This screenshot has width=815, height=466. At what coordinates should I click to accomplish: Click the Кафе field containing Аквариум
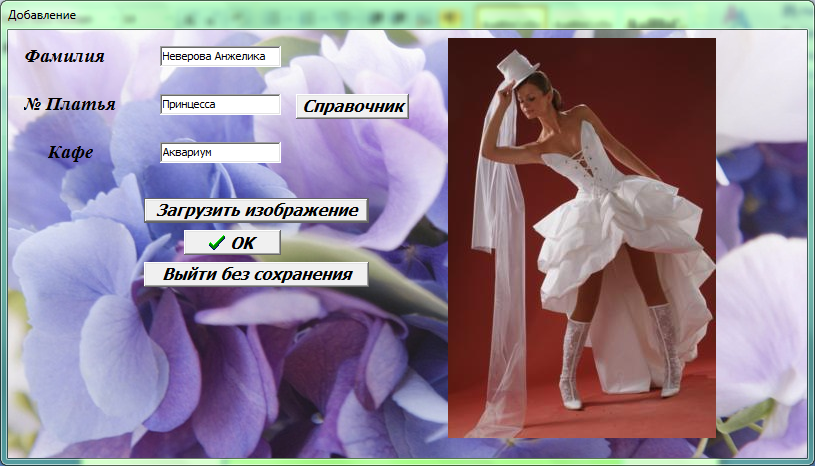(x=220, y=153)
